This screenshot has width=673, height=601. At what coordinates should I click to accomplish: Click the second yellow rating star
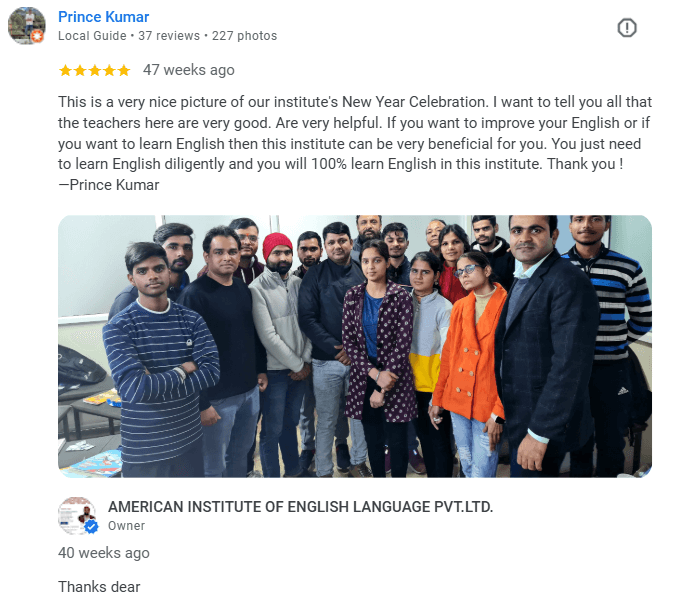pos(80,70)
